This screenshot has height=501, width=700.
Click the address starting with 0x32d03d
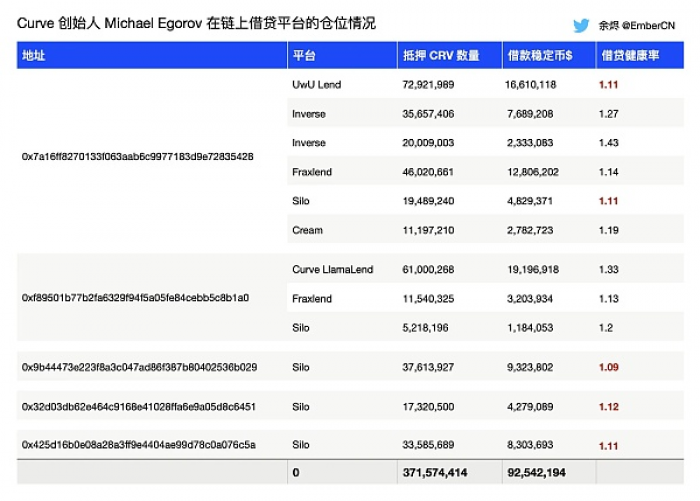pyautogui.click(x=138, y=407)
